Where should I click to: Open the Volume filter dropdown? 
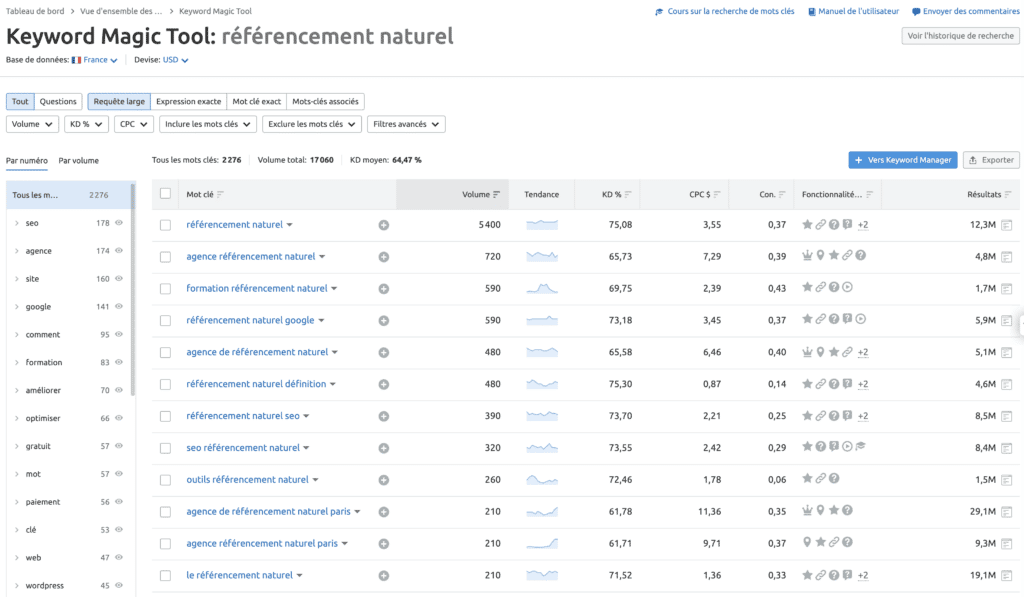tap(33, 124)
